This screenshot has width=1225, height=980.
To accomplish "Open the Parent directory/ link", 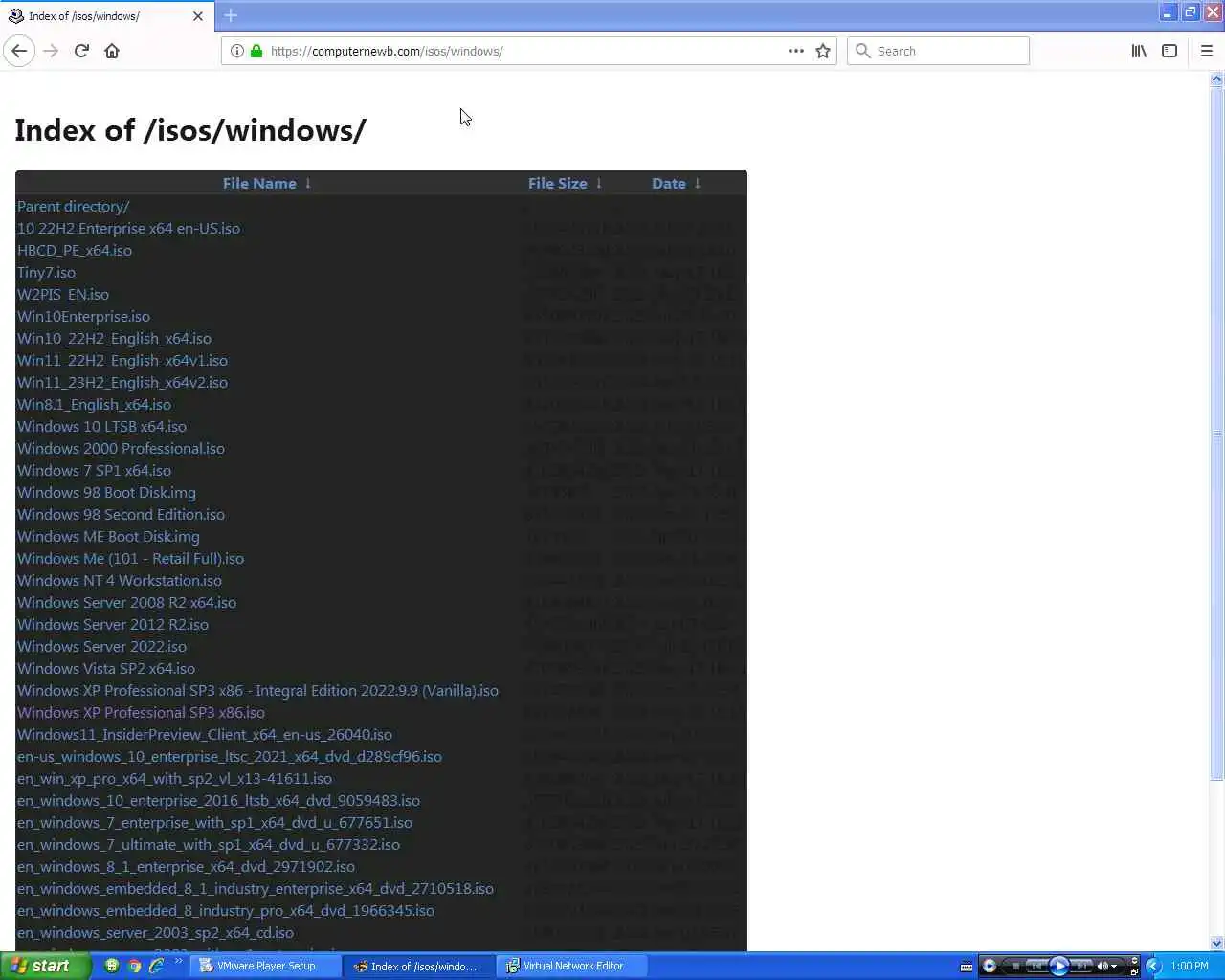I will coord(73,206).
